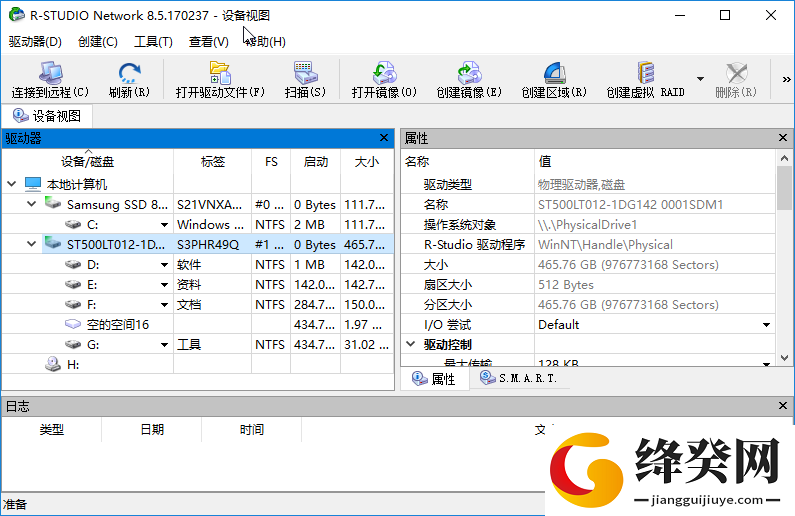Screen dimensions: 795x516
Task: Select the 空的空间16 unallocated space icon
Action: click(73, 324)
